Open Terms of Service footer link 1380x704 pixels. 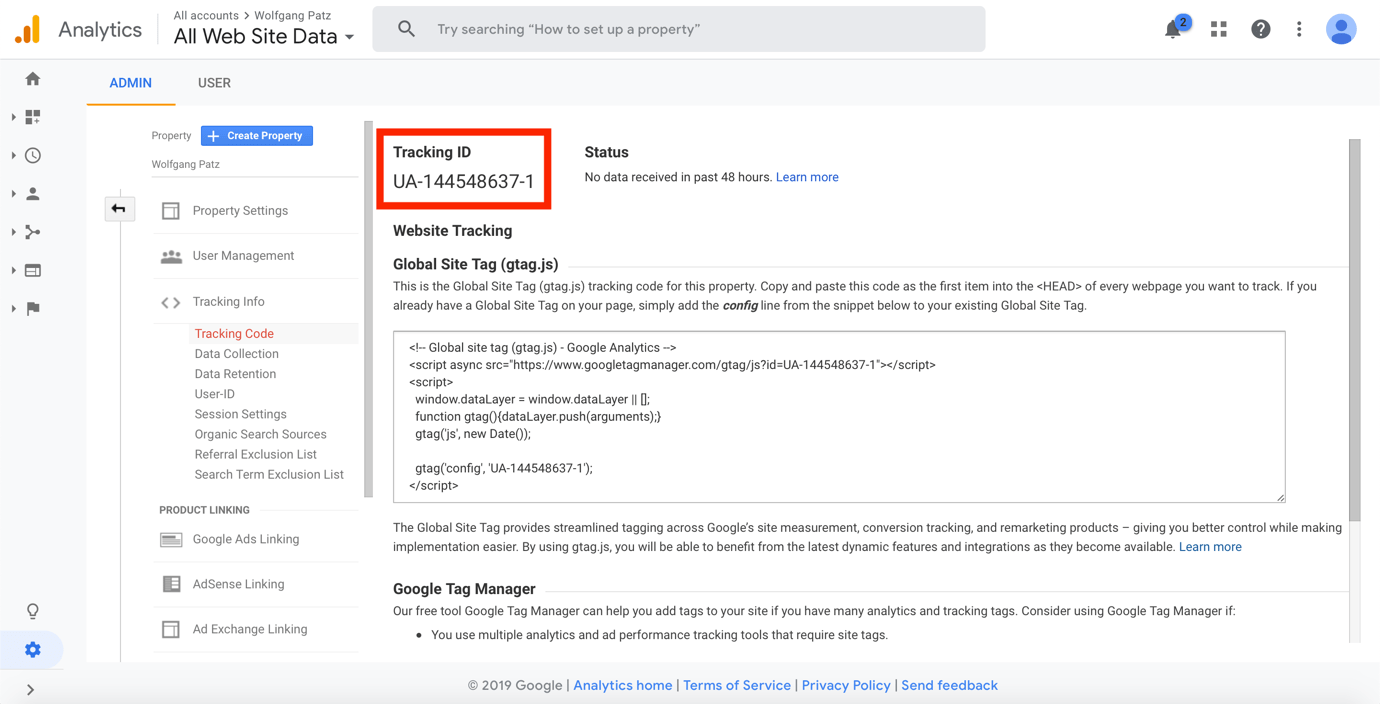(x=737, y=686)
